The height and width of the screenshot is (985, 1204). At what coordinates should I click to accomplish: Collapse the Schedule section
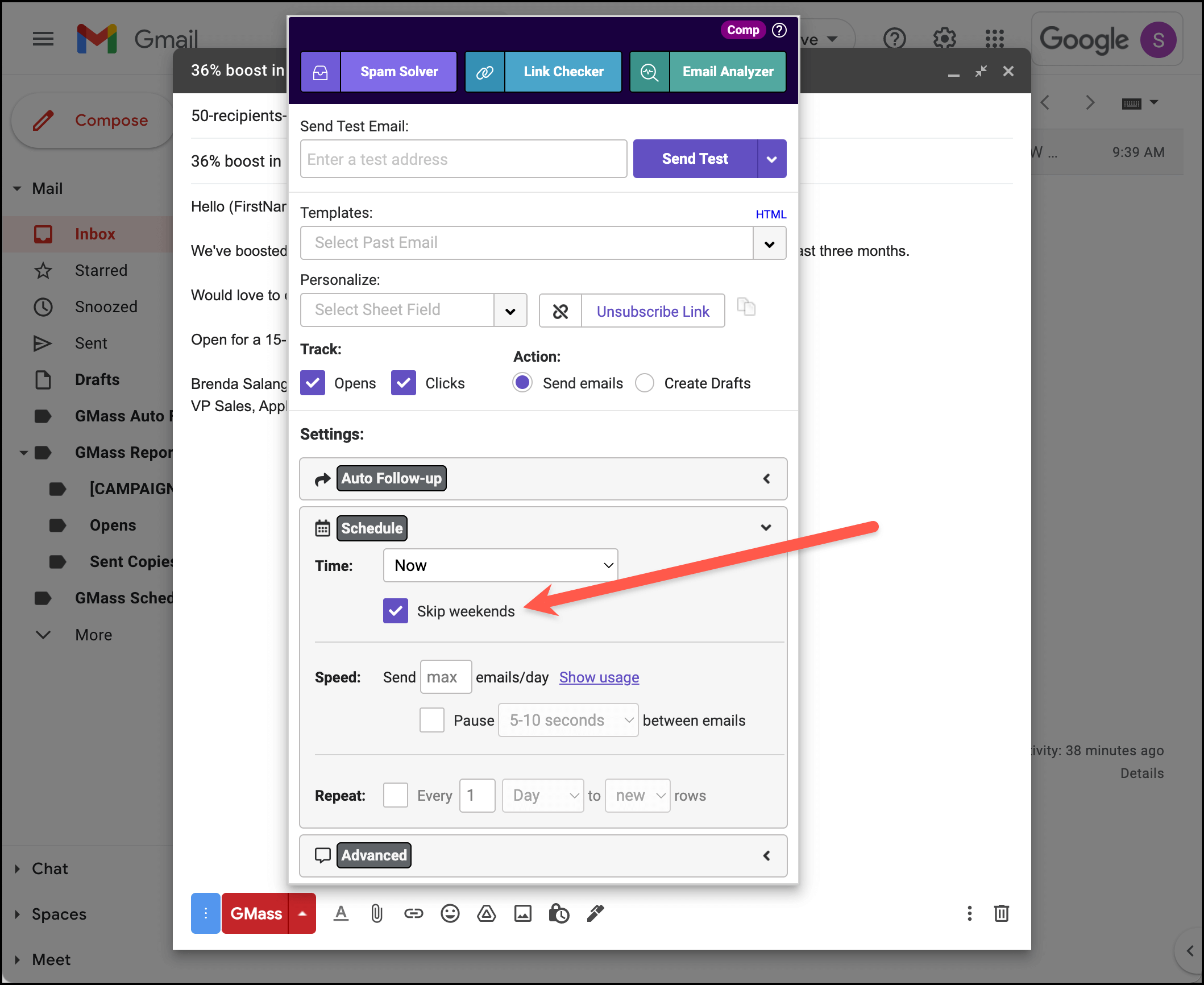pyautogui.click(x=766, y=528)
